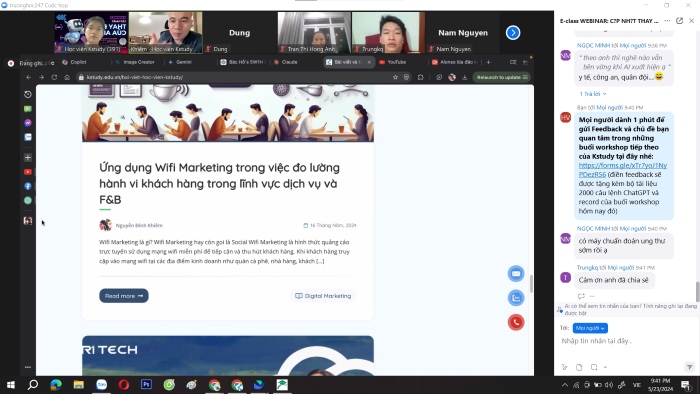Click the text formatting icon in chat

coord(565,367)
